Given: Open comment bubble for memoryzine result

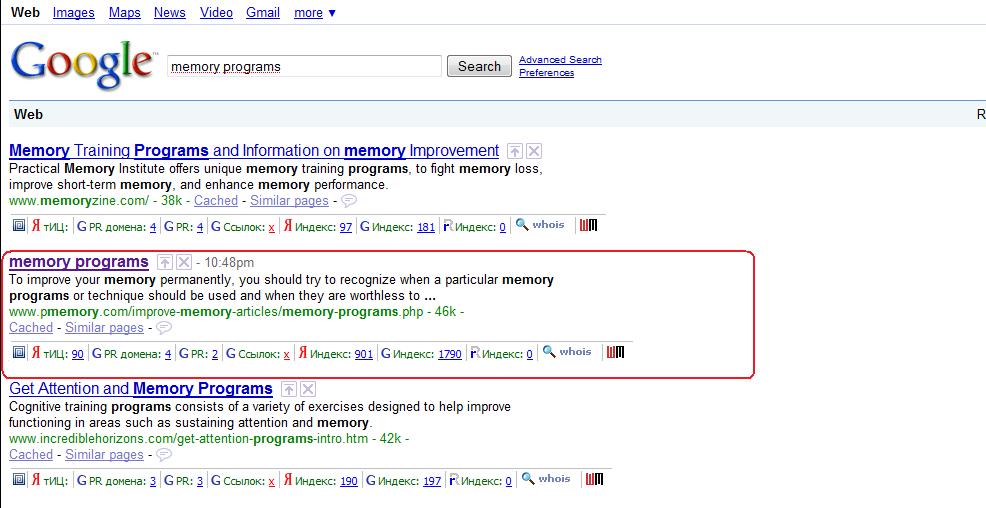Looking at the screenshot, I should tap(349, 201).
